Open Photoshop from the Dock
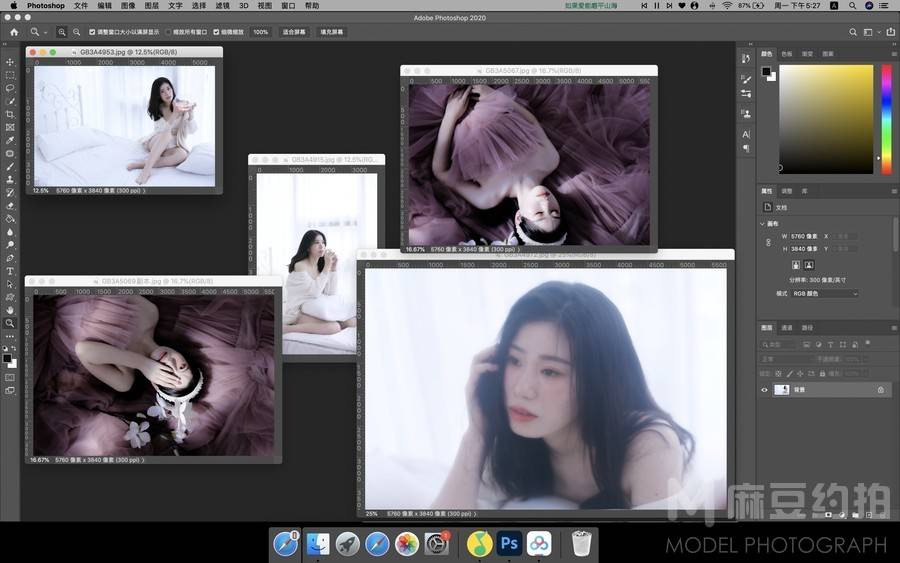The image size is (900, 563). (x=509, y=543)
